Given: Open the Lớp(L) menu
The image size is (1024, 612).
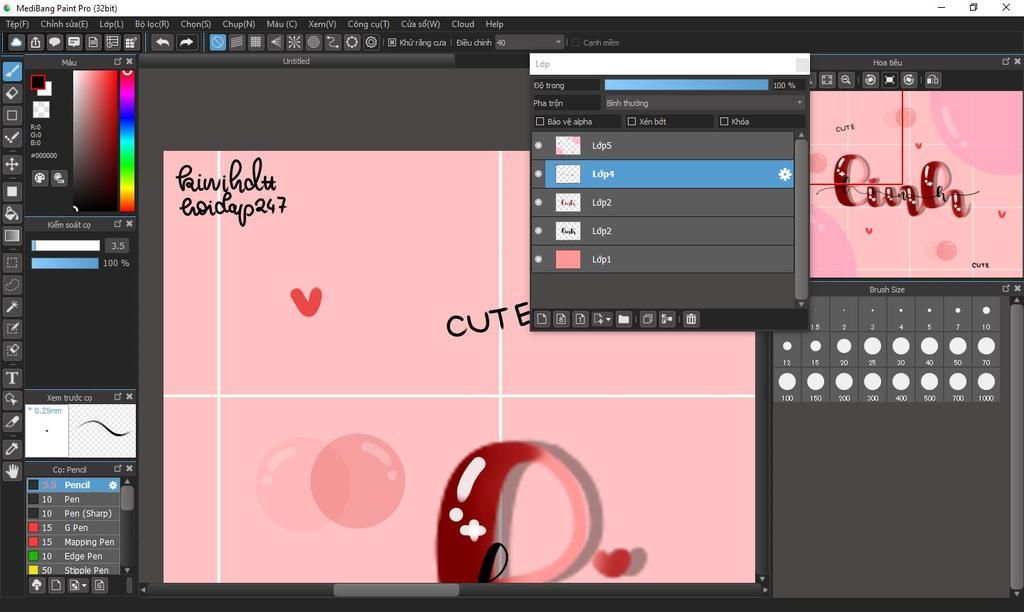Looking at the screenshot, I should (112, 24).
